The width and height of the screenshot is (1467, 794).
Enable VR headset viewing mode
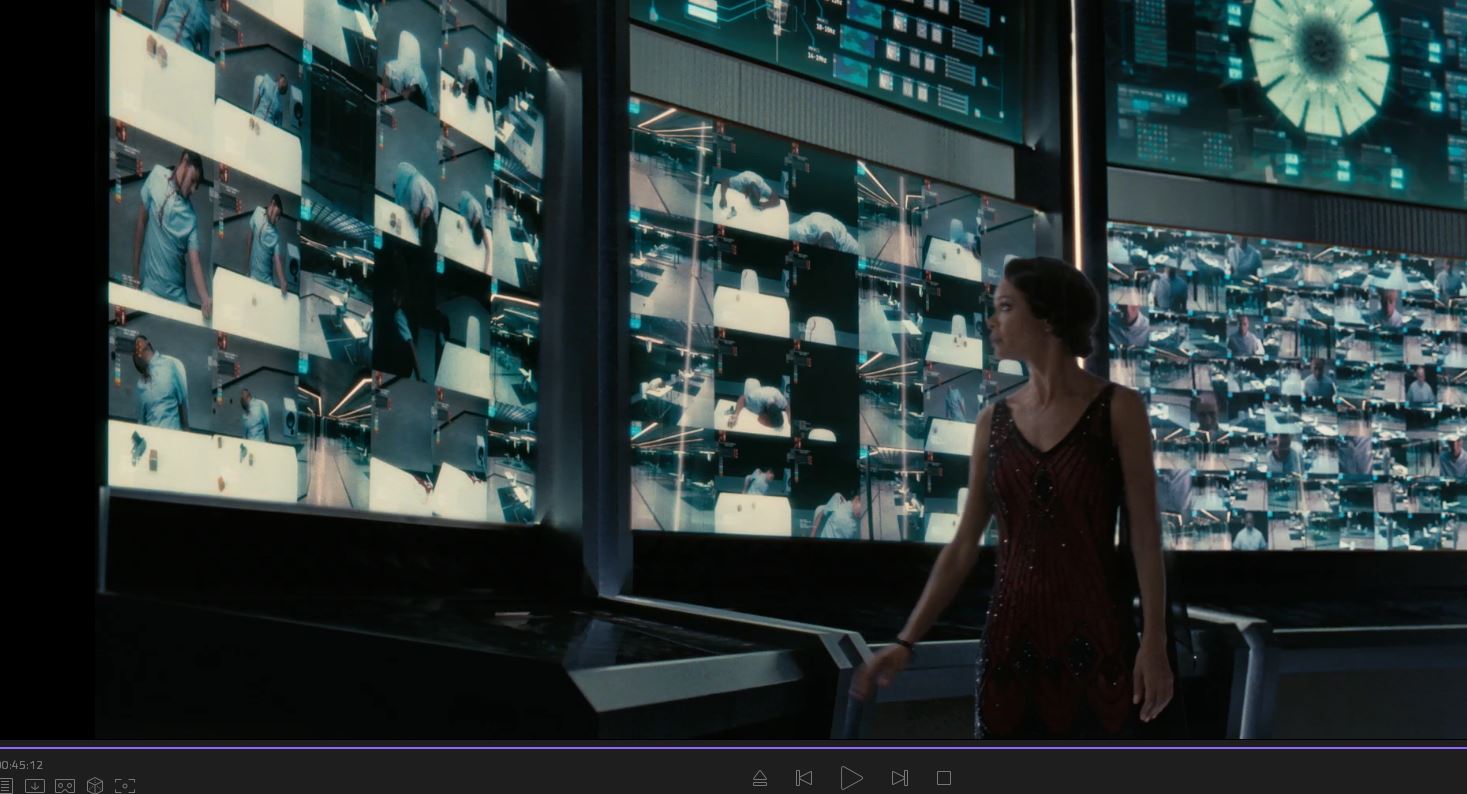point(65,786)
